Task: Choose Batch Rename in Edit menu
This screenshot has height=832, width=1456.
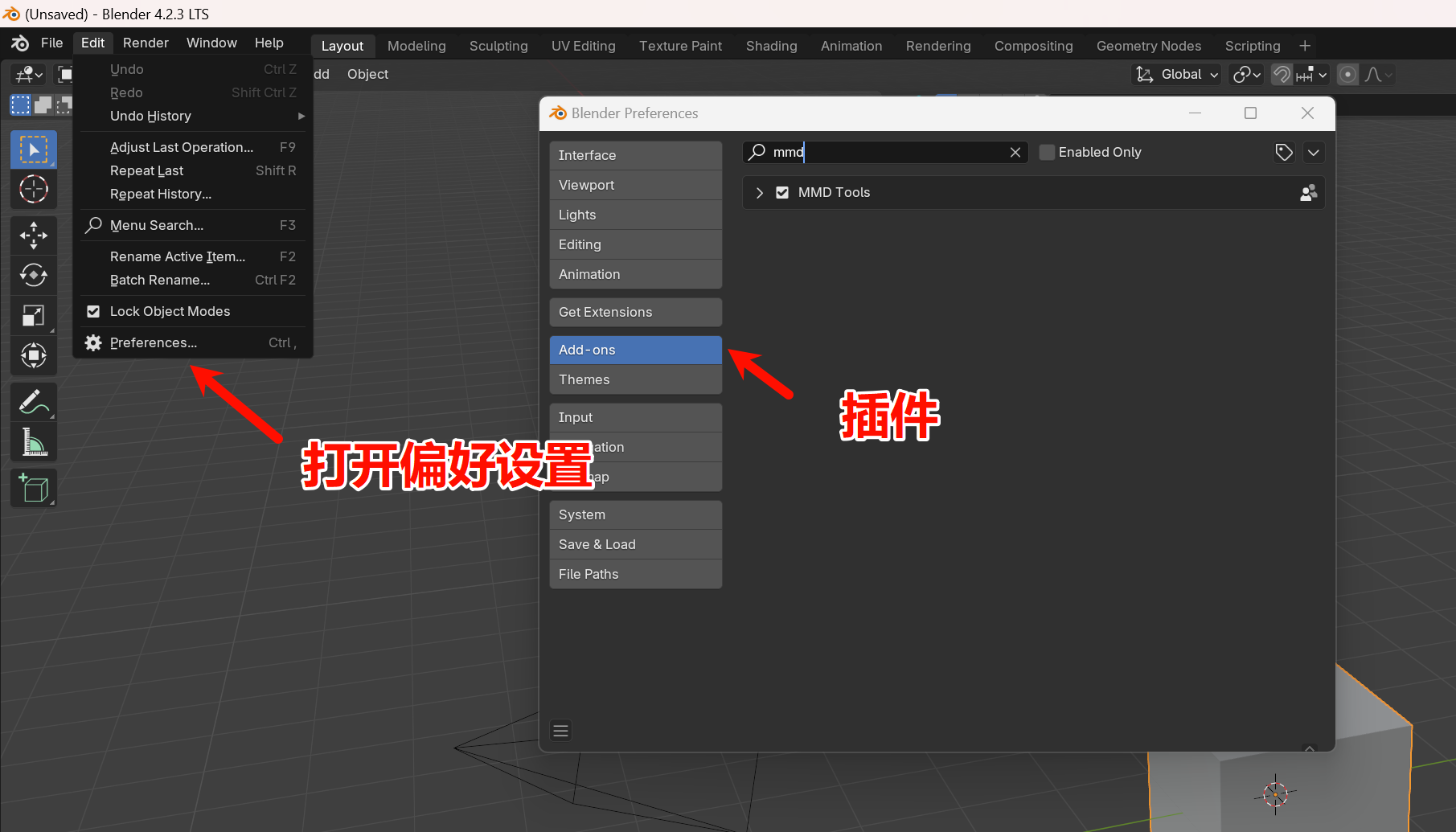Action: pos(191,280)
